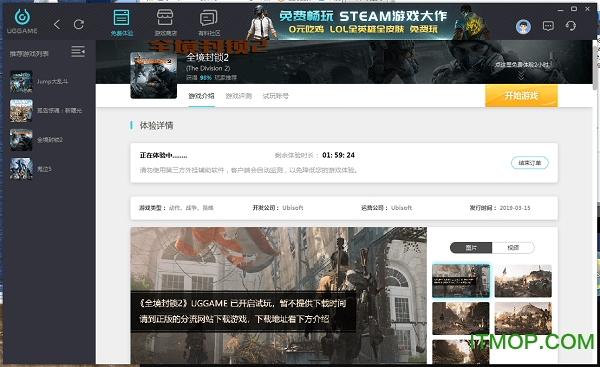Click the double down chevron in header banner
The width and height of the screenshot is (600, 367).
521,76
